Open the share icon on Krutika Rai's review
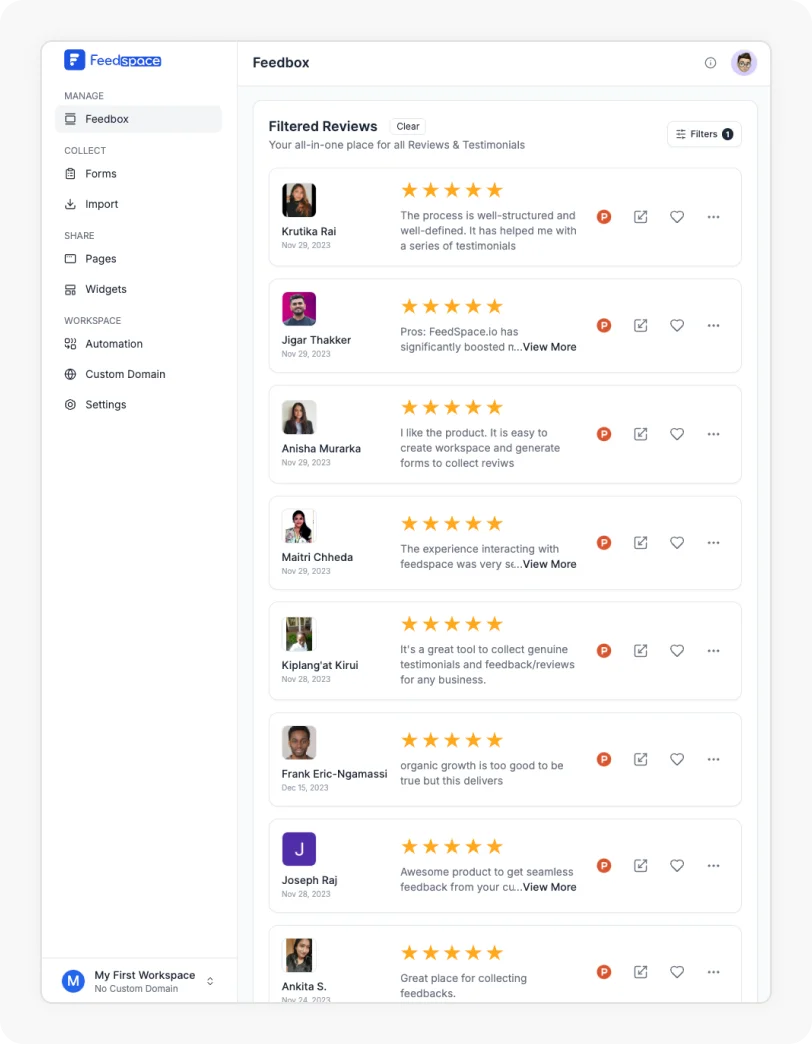This screenshot has height=1044, width=812. point(640,216)
